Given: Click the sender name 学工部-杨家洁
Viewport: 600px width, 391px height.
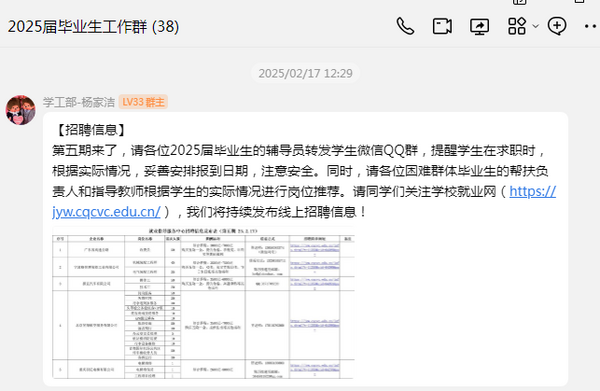Looking at the screenshot, I should pyautogui.click(x=79, y=102).
